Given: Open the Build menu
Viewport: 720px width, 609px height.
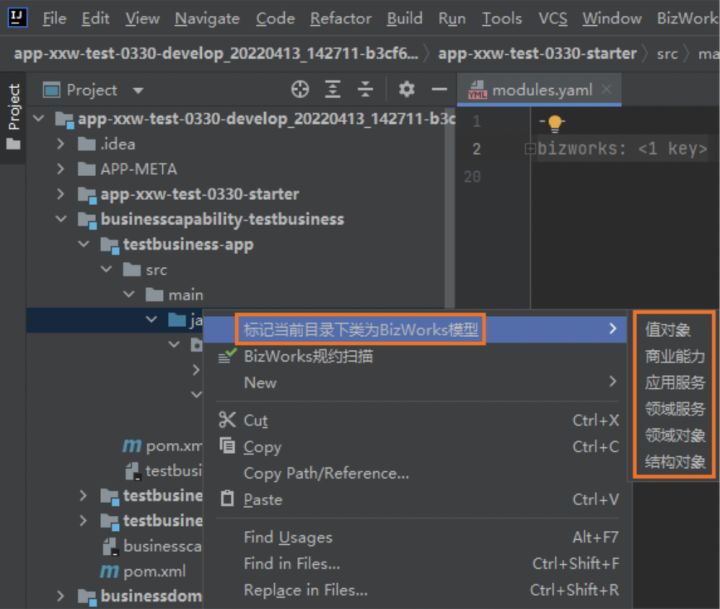Looking at the screenshot, I should (x=405, y=18).
